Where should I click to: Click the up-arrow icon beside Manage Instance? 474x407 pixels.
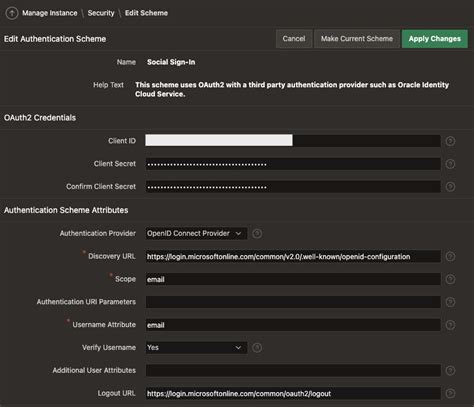point(12,13)
